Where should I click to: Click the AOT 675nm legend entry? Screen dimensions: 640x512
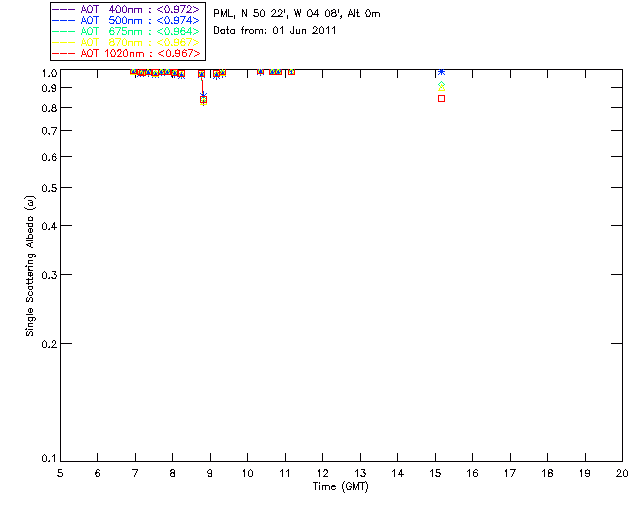(126, 31)
